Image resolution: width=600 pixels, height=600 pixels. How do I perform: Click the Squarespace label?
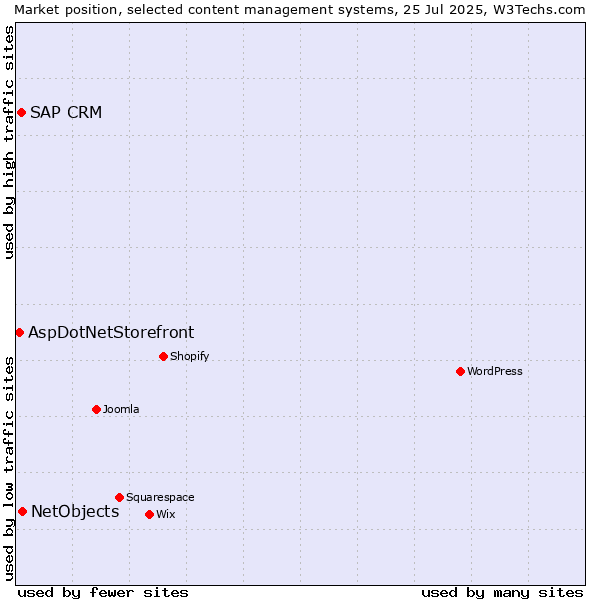(160, 497)
